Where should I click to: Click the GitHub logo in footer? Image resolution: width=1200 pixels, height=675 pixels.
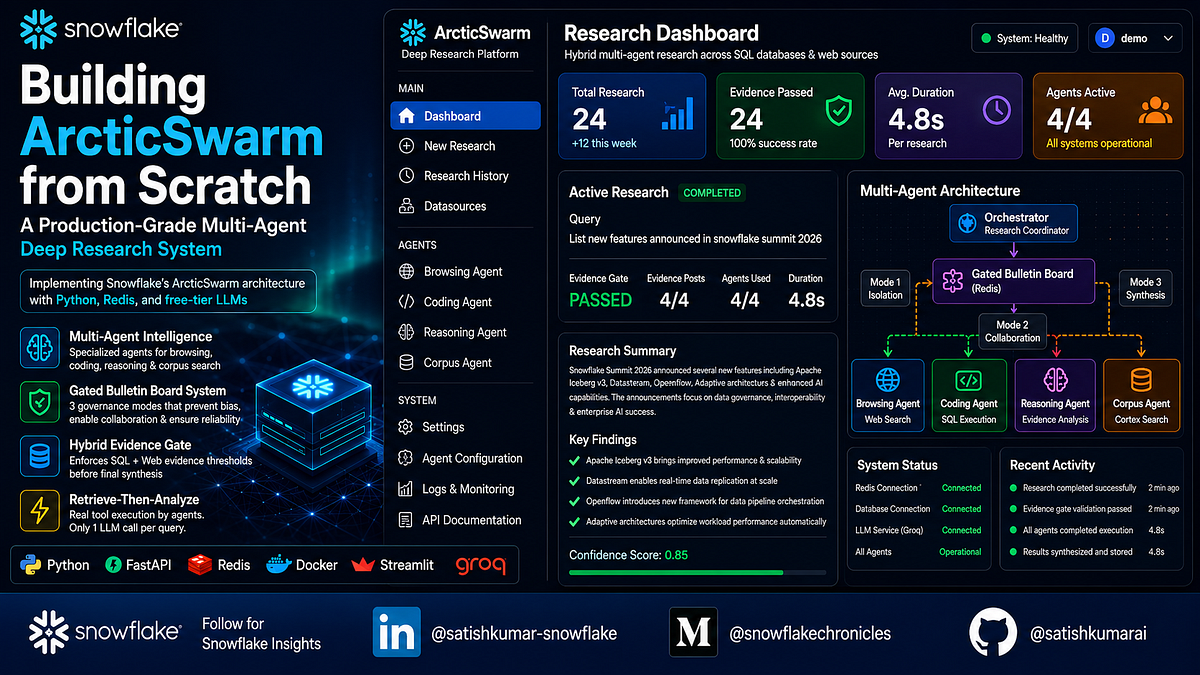[x=993, y=633]
